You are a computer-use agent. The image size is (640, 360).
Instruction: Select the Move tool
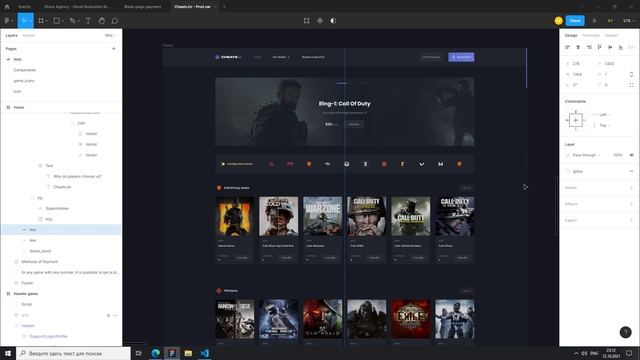(x=24, y=21)
